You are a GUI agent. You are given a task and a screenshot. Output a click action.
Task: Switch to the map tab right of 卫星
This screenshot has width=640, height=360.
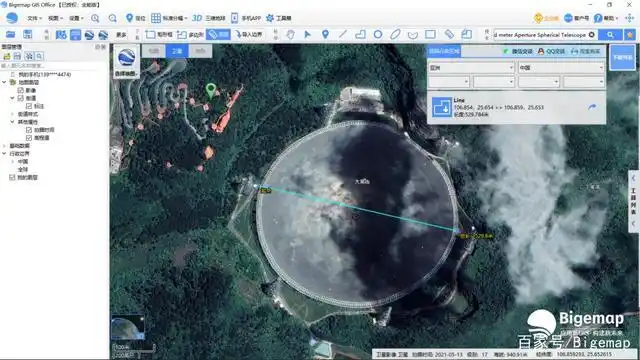[200, 51]
